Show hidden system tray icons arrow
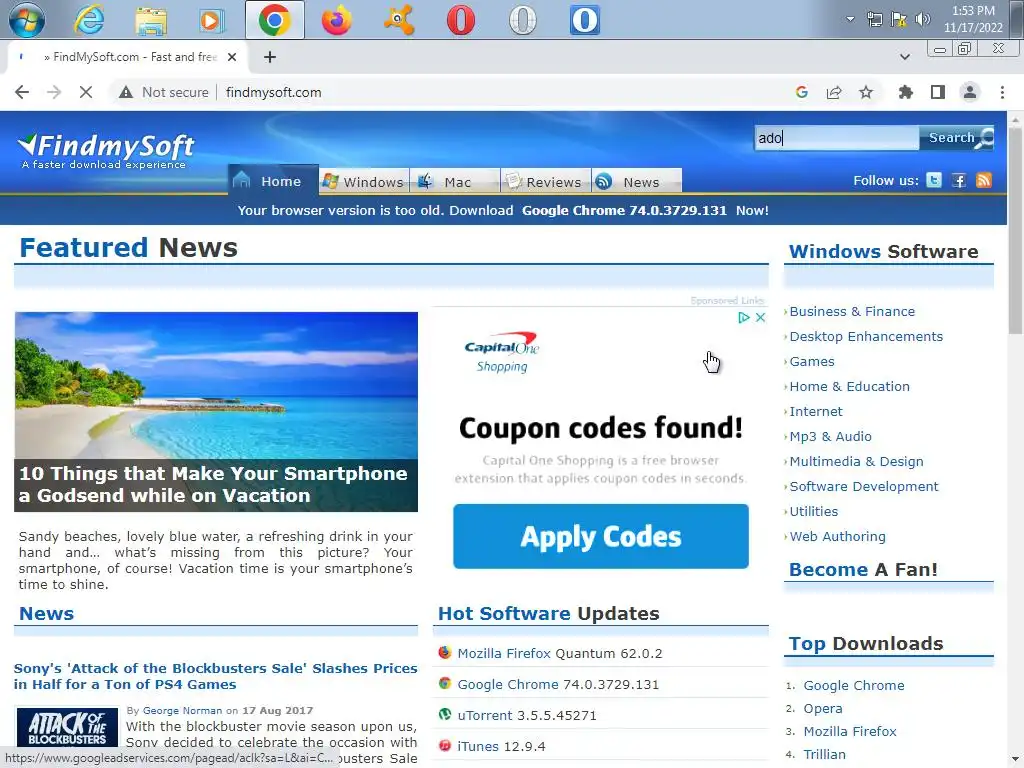The width and height of the screenshot is (1024, 768). point(850,19)
